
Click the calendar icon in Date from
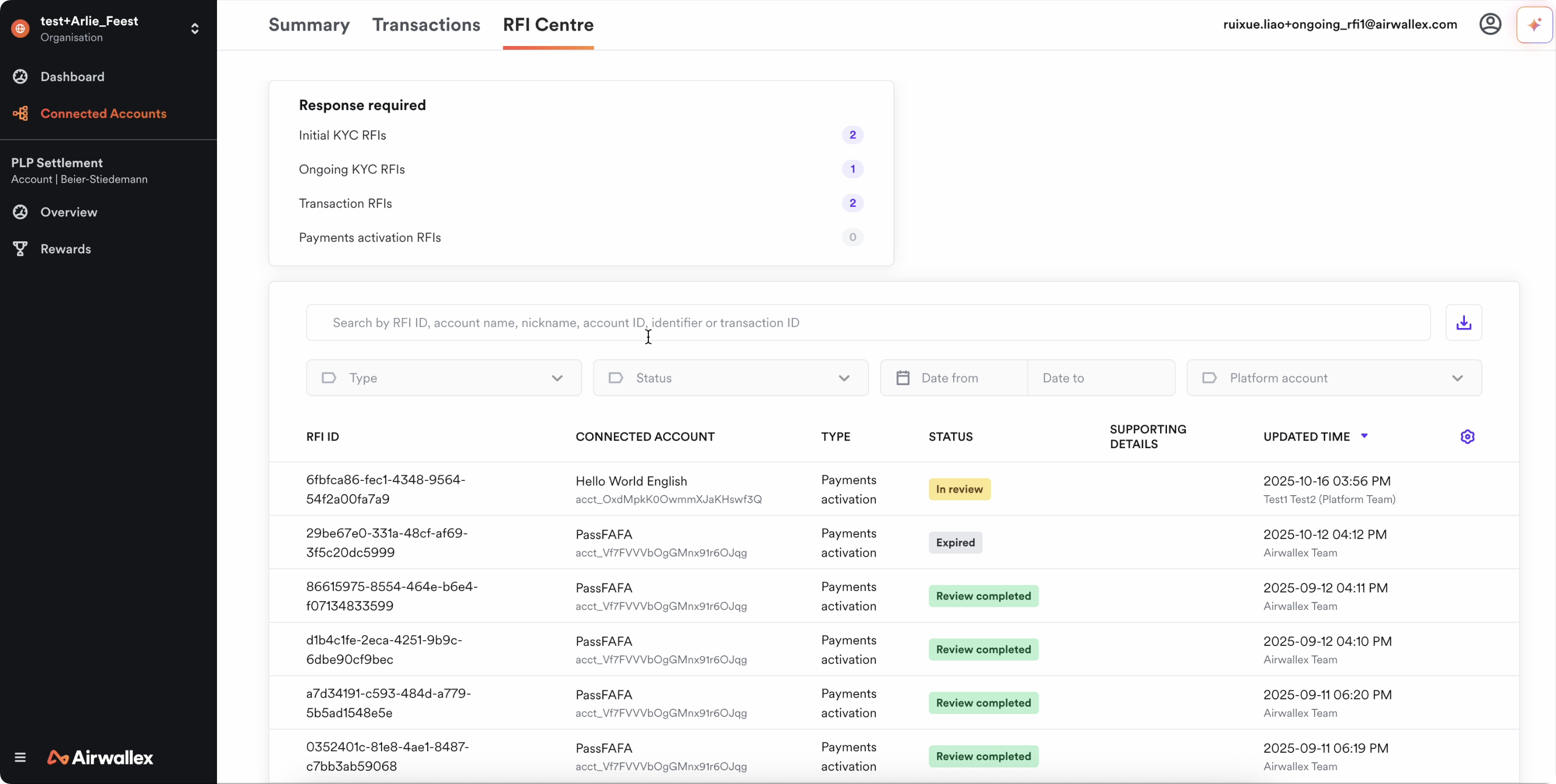point(902,378)
